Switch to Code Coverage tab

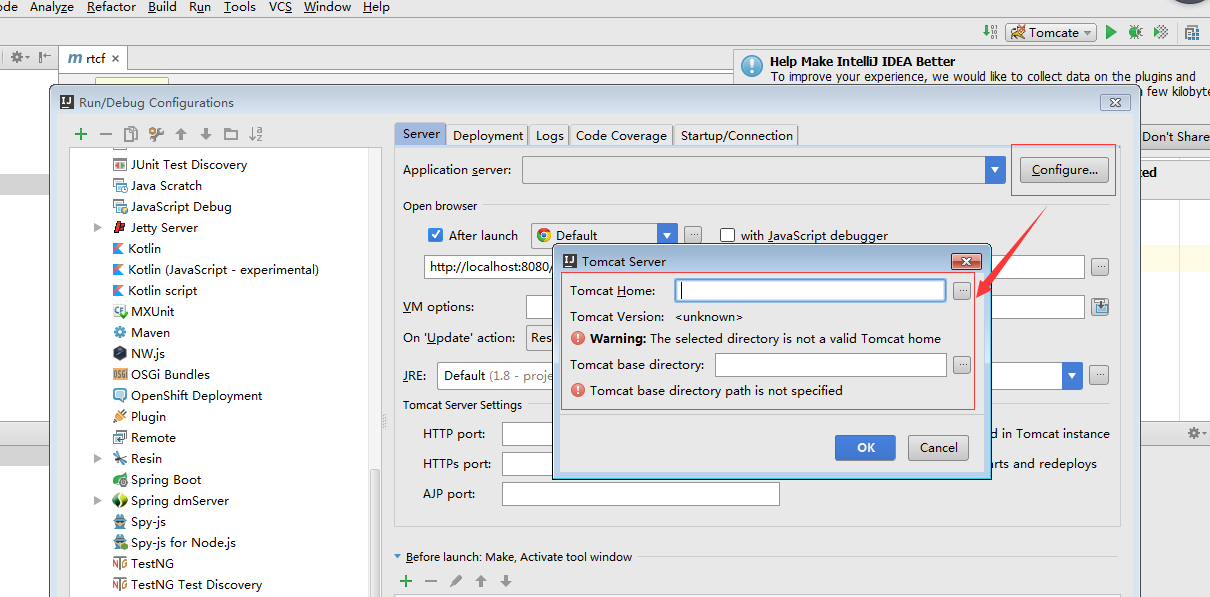(x=621, y=135)
